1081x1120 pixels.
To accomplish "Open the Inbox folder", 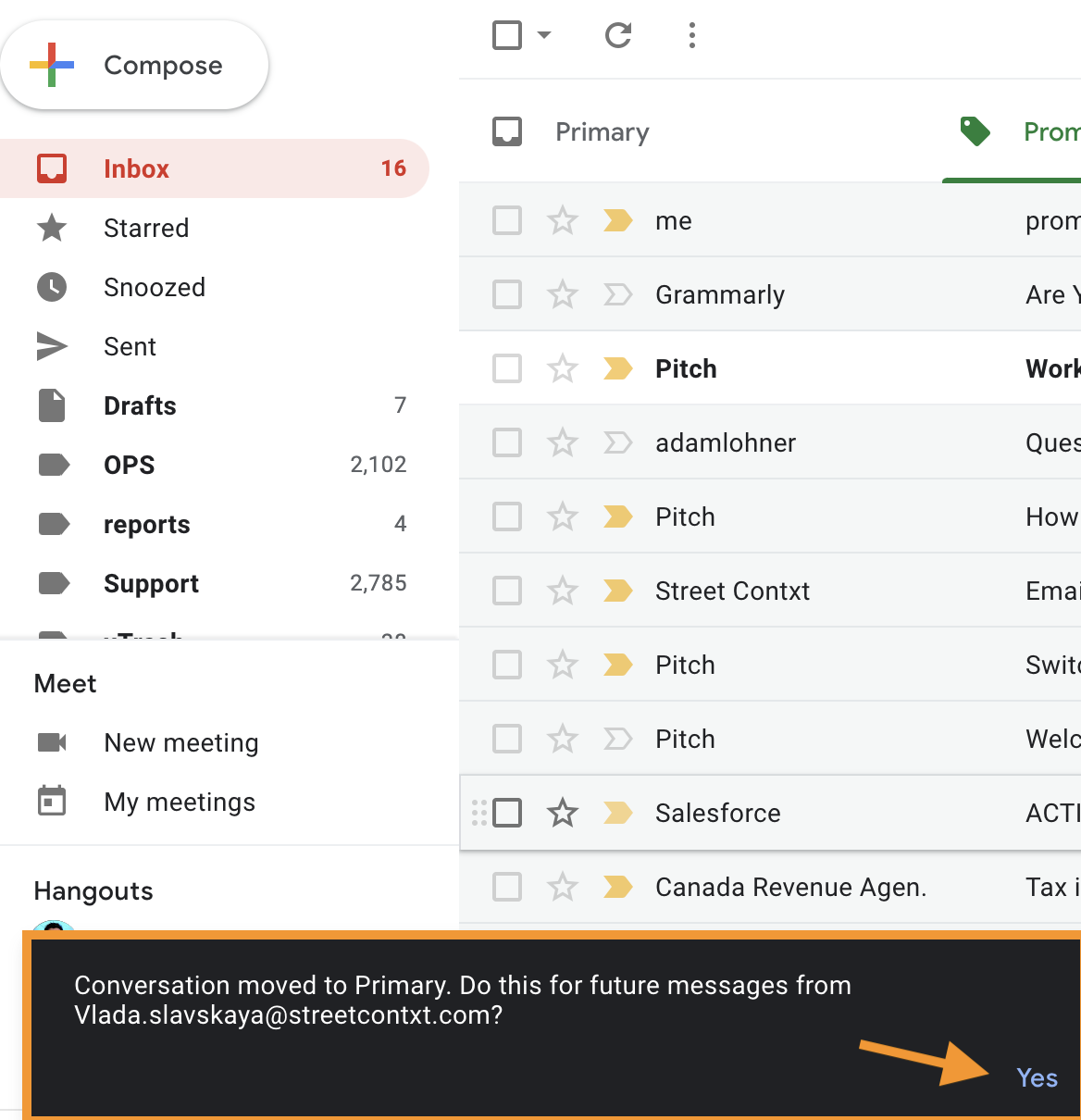I will 215,168.
